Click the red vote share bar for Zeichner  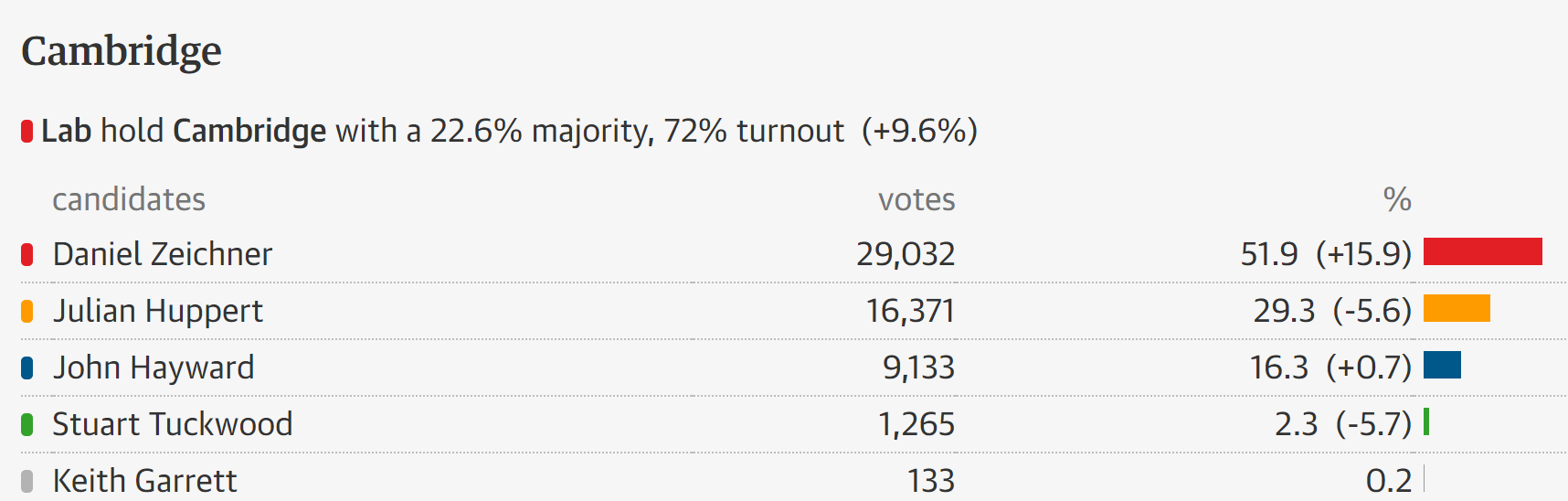(1482, 251)
